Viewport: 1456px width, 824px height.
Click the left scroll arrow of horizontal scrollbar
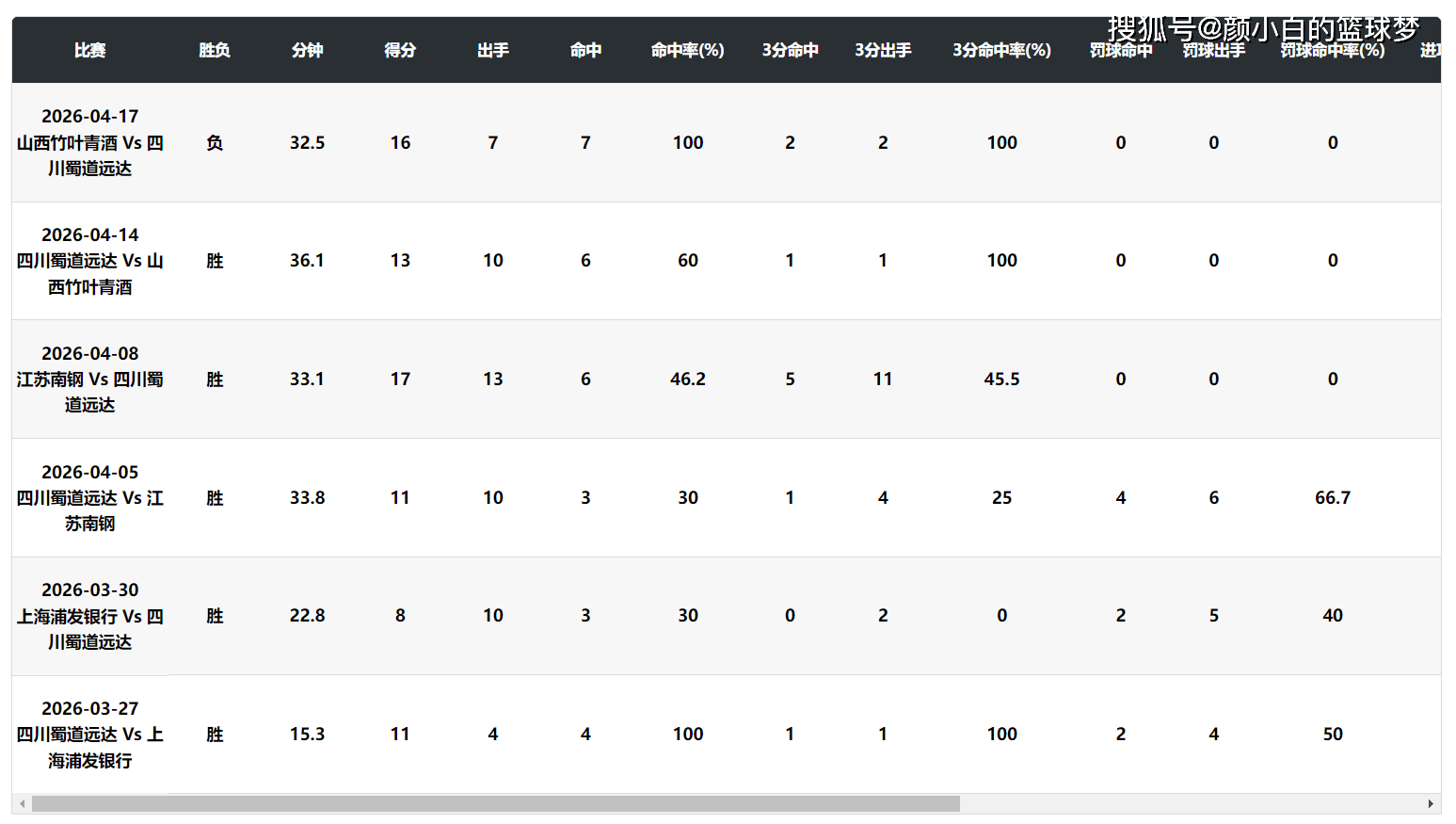23,804
